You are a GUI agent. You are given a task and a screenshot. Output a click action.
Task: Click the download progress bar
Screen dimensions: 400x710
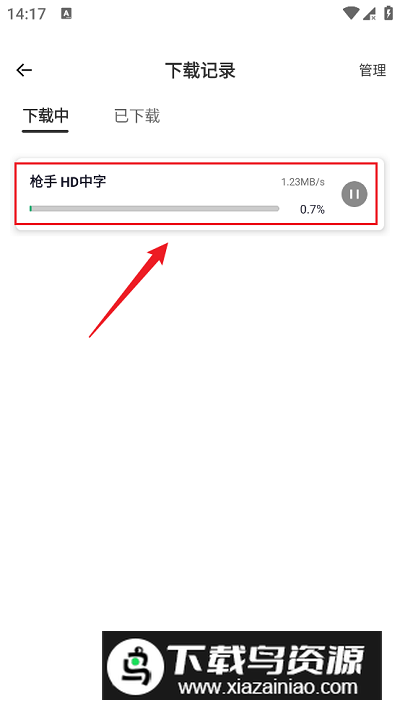tap(154, 209)
